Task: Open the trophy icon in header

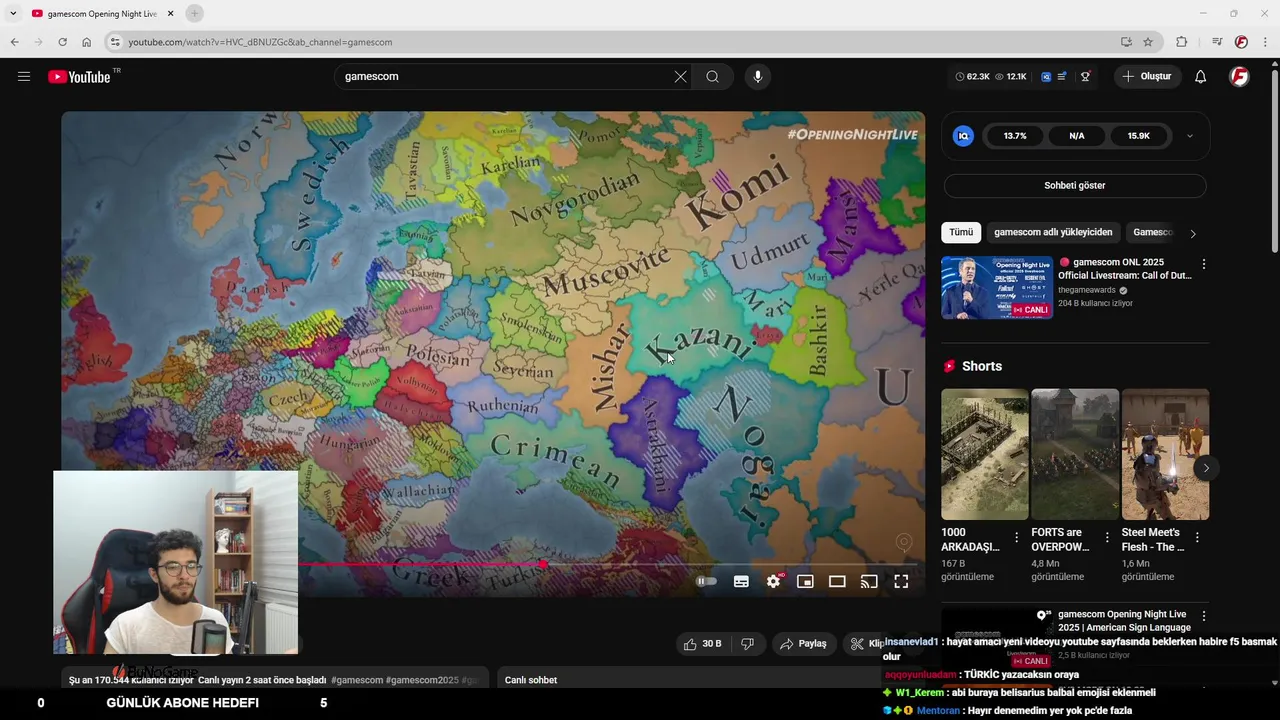Action: click(x=1085, y=77)
